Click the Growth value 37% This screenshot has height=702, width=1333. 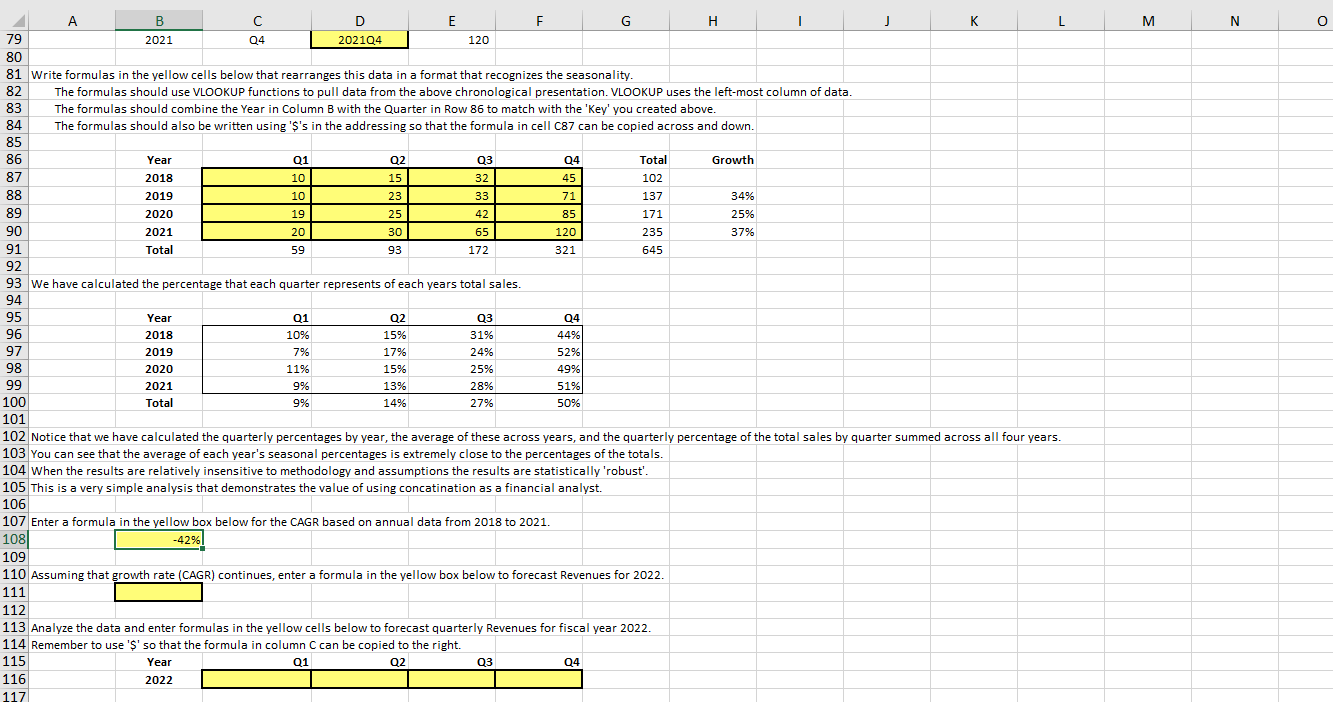point(743,232)
